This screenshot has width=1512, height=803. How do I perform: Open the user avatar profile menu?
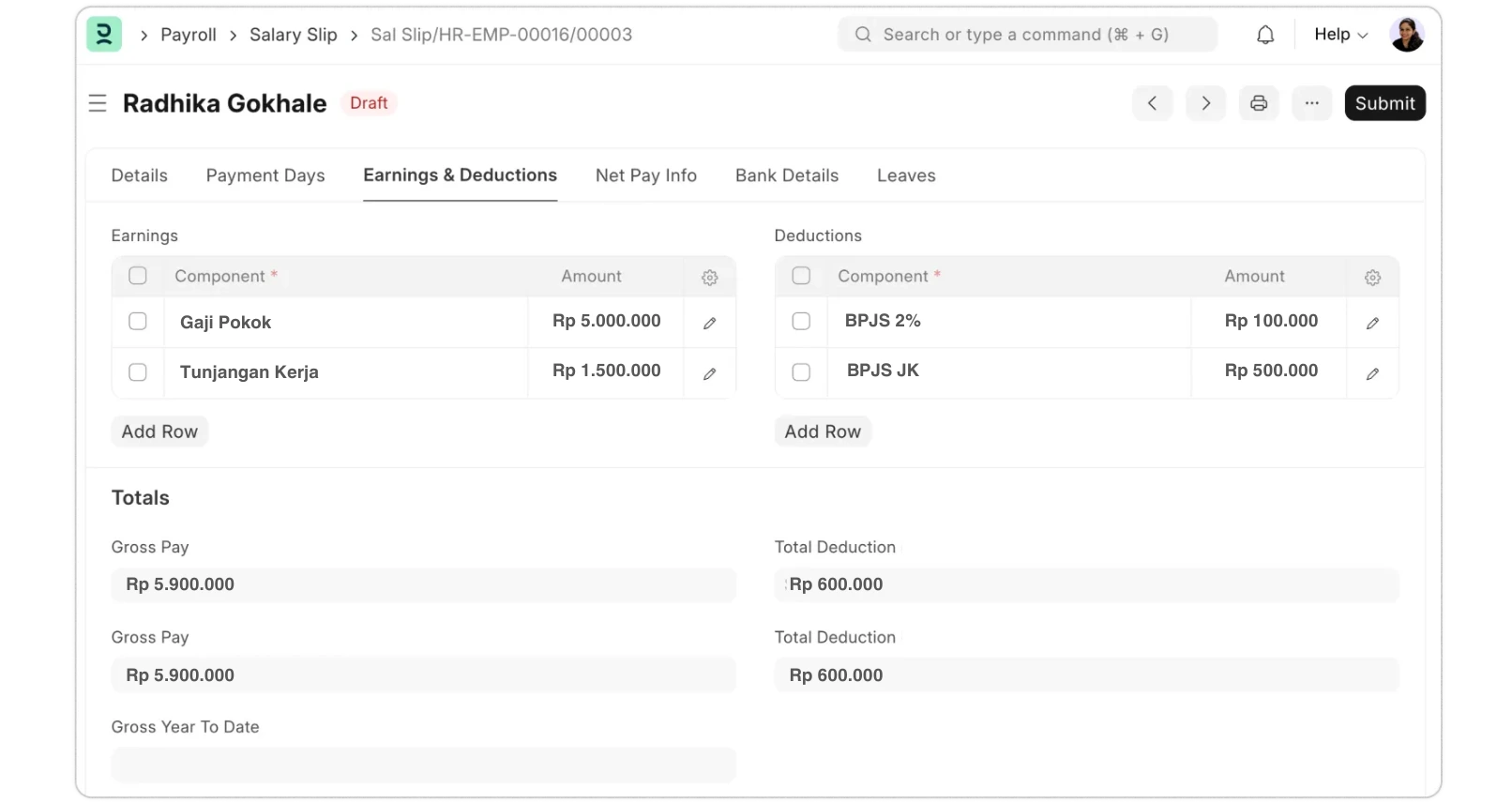point(1406,35)
